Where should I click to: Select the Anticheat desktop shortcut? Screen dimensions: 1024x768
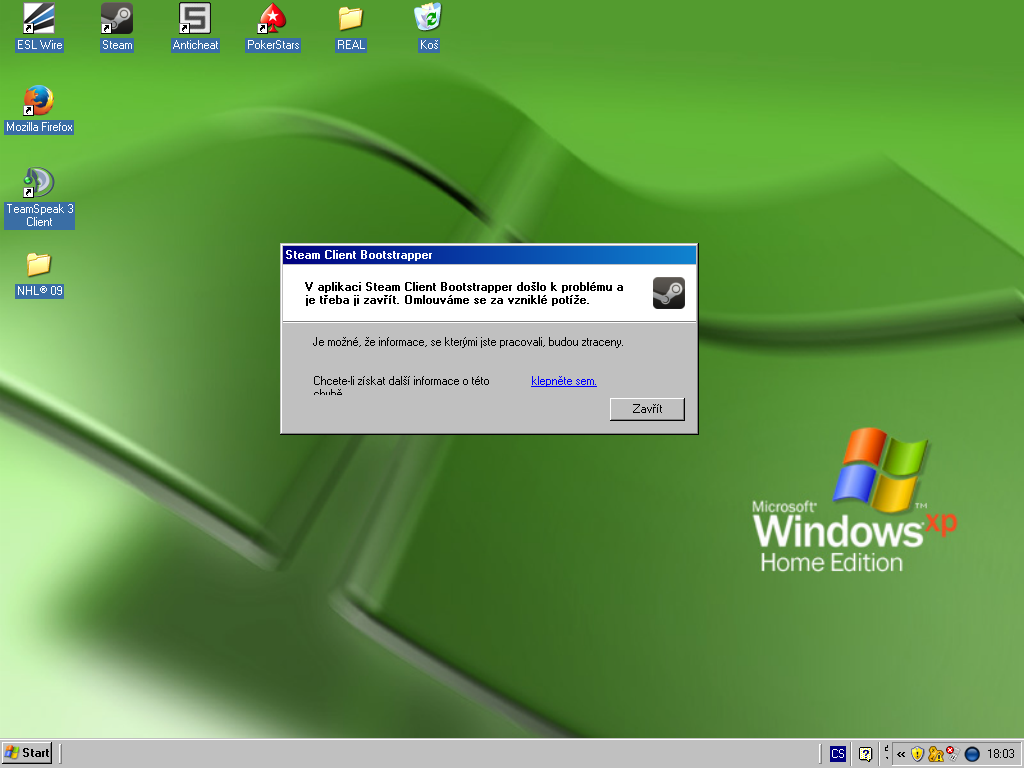[195, 19]
